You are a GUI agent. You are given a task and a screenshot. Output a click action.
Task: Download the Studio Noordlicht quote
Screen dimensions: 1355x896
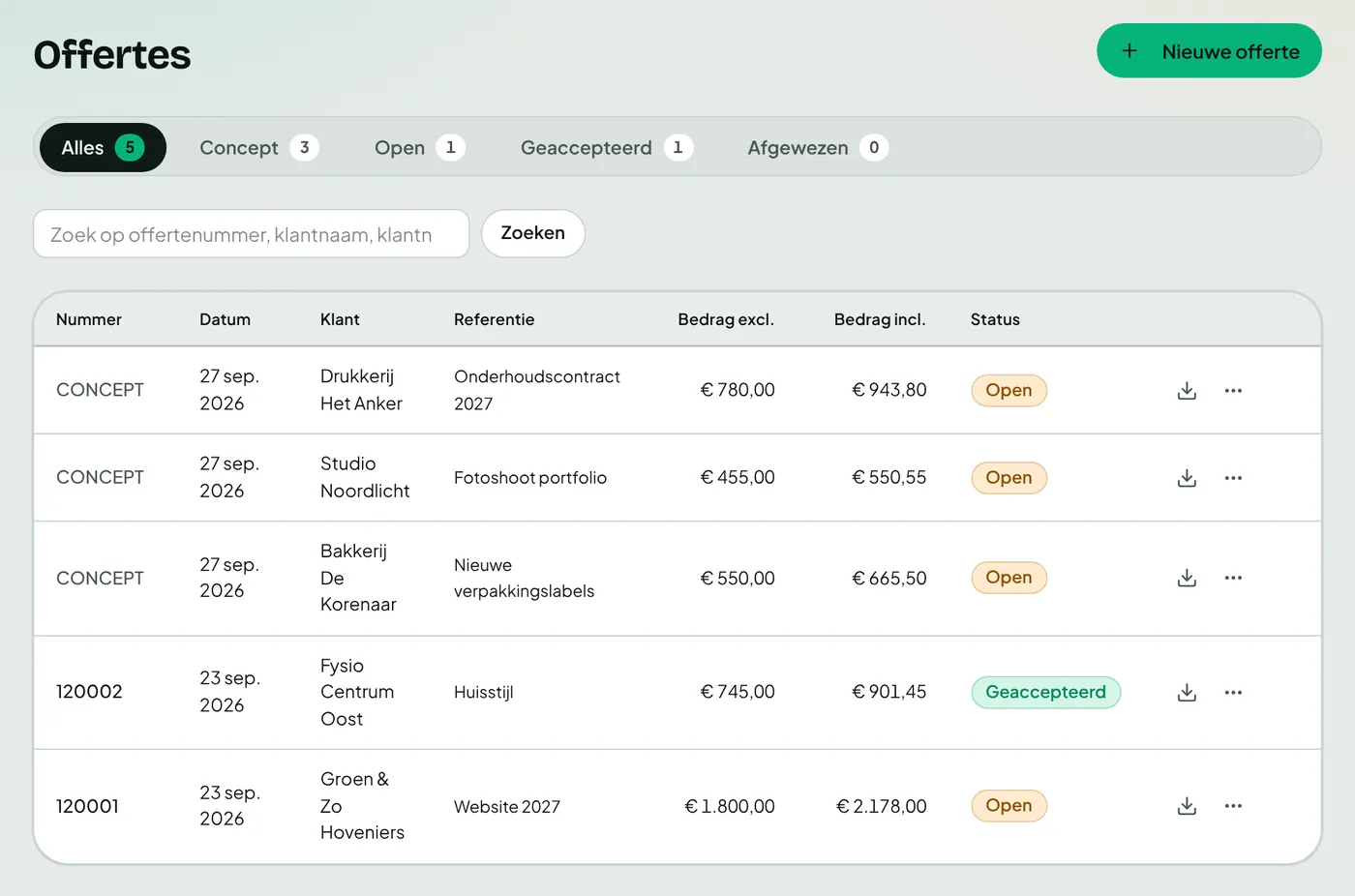click(1187, 478)
